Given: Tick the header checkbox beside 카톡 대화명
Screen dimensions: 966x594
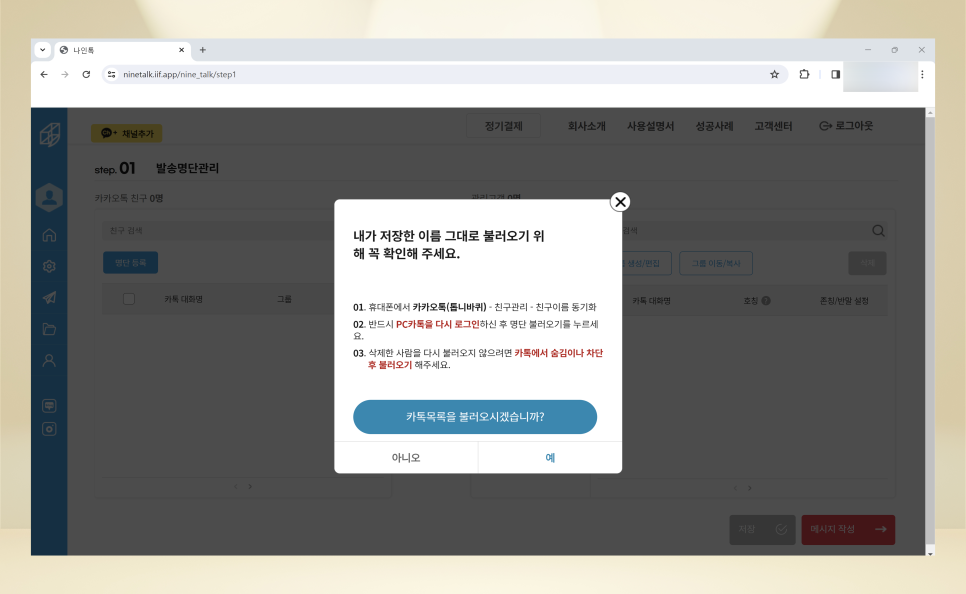Looking at the screenshot, I should tap(129, 299).
